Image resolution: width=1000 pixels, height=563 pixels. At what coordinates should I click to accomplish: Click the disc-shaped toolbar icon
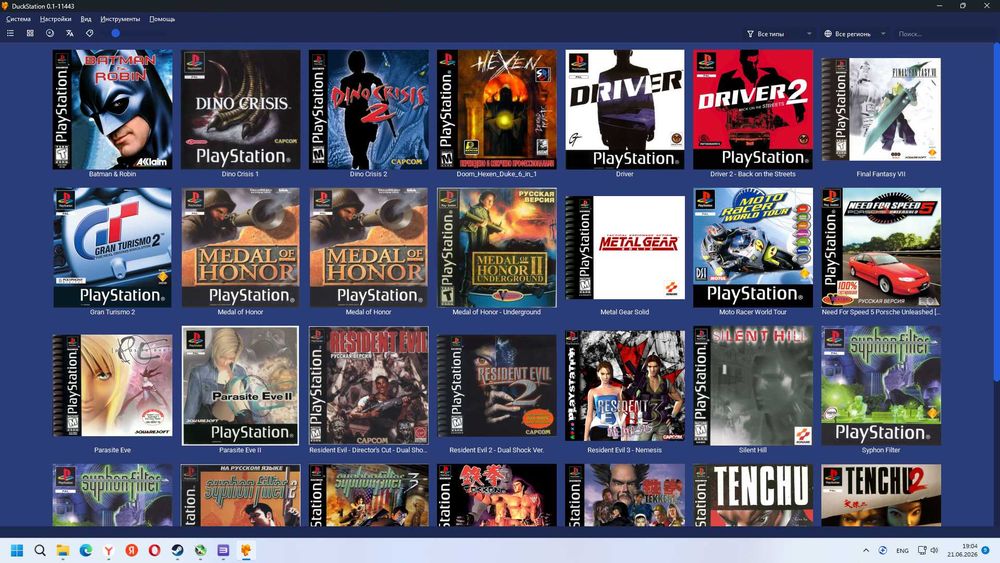tap(50, 33)
